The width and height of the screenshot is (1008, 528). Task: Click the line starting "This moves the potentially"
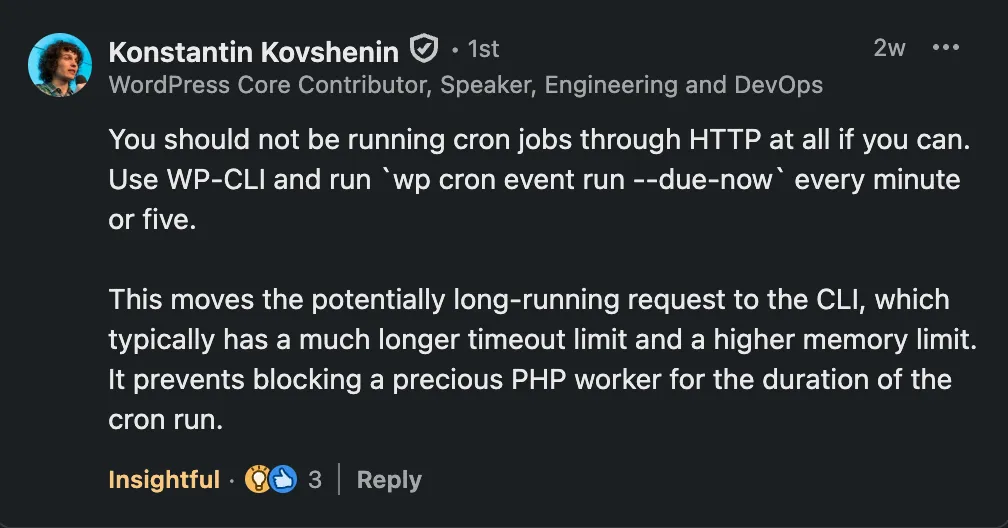click(528, 299)
